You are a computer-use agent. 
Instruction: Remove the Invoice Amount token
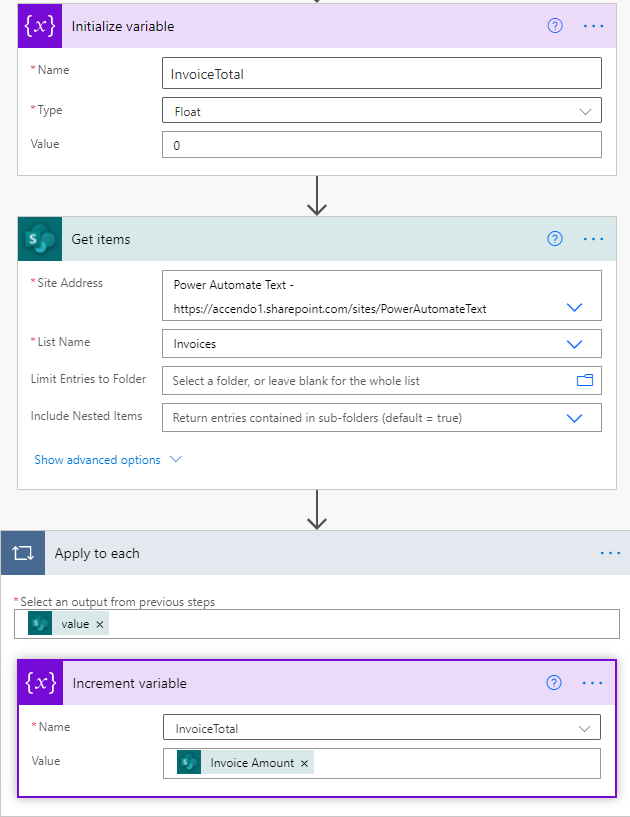coord(303,761)
